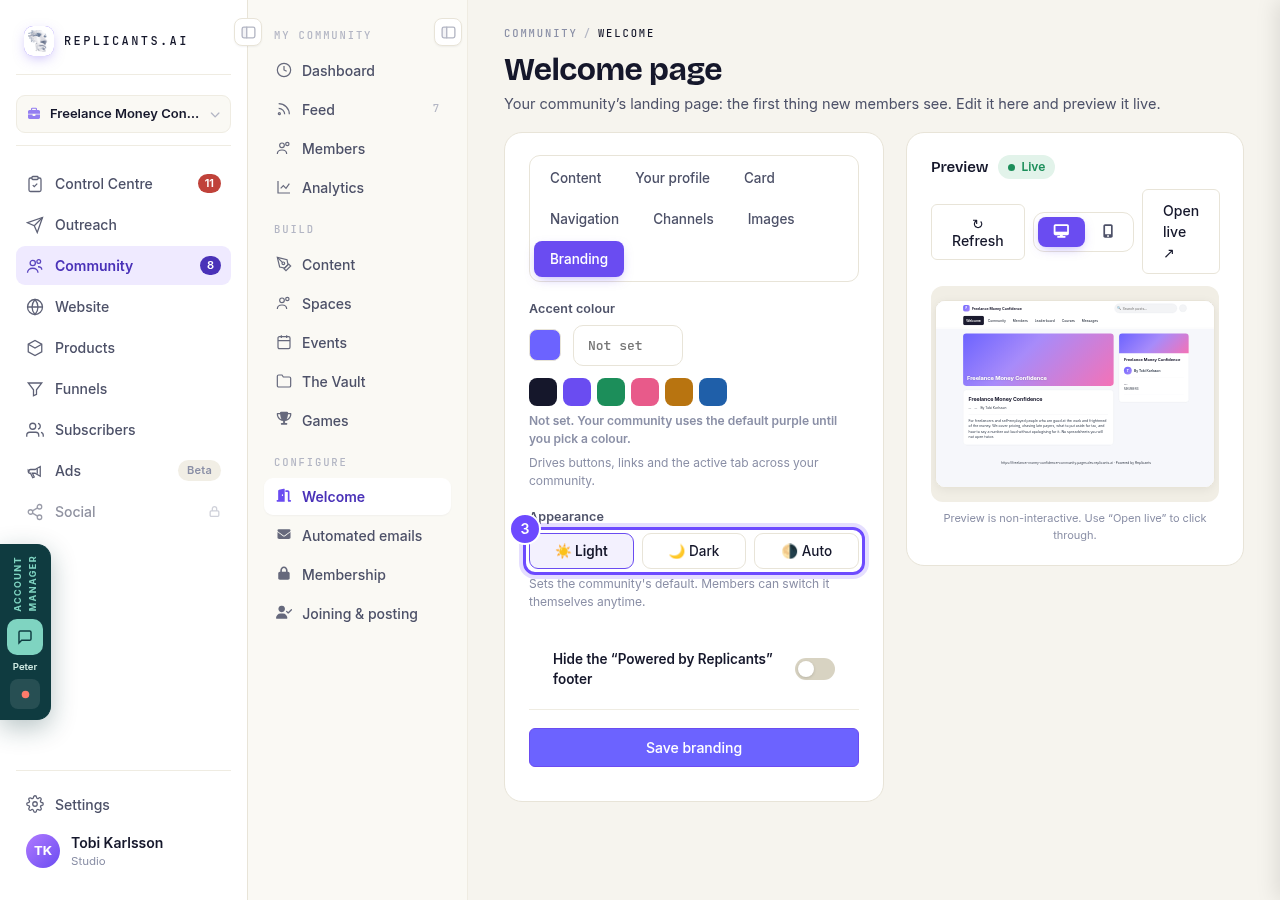Set appearance to Auto
The image size is (1280, 900).
pos(807,551)
